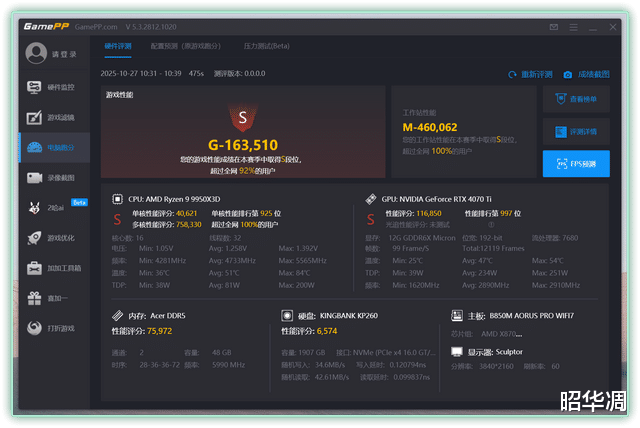Click the 游戏性能 game performance panel title
Screen dimensions: 640x428
(x=120, y=95)
